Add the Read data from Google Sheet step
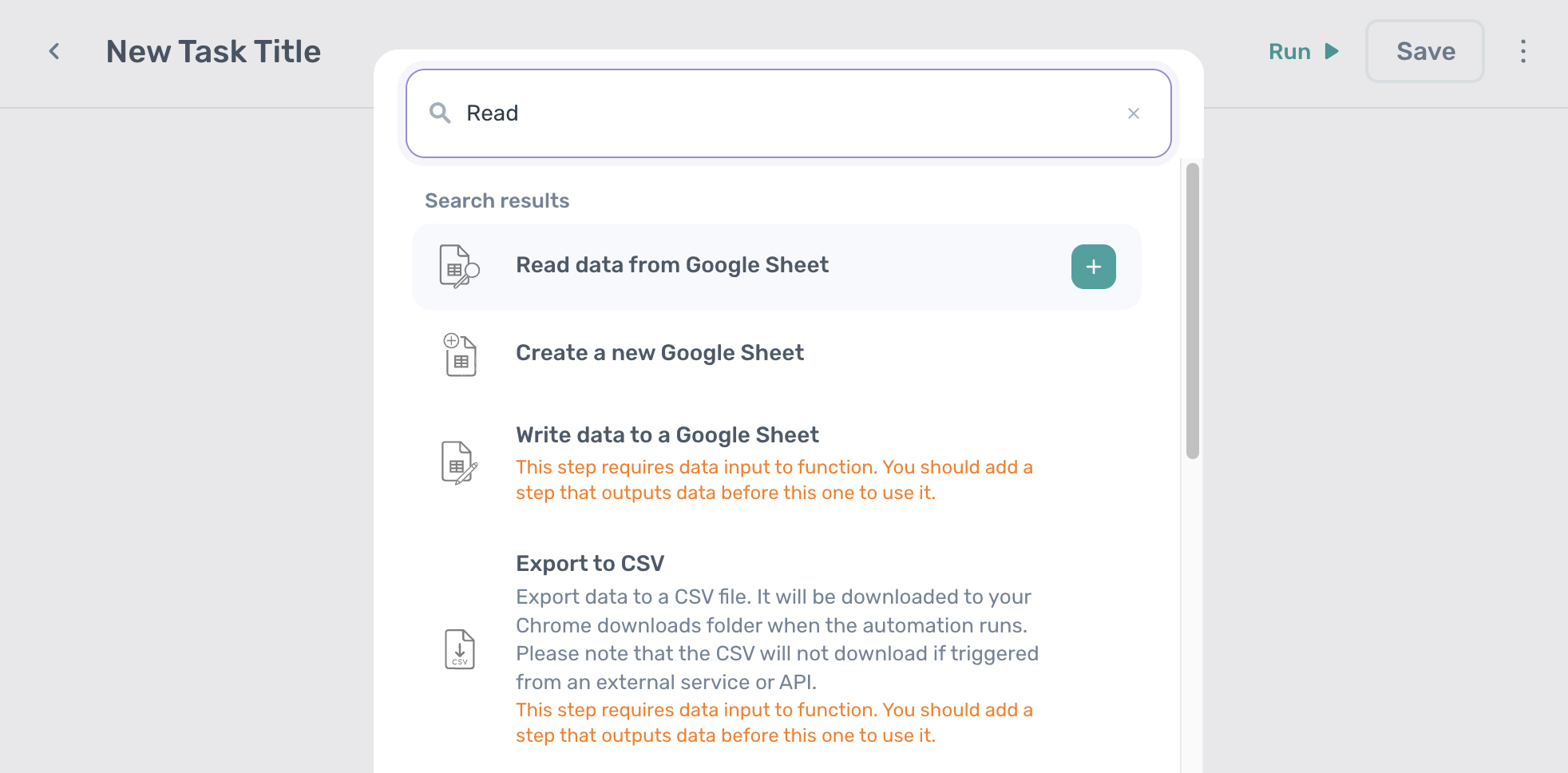This screenshot has width=1568, height=773. 1093,266
